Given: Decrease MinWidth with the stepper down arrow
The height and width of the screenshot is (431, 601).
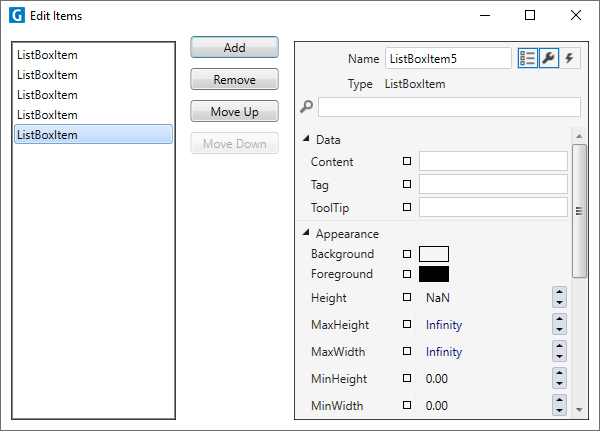Looking at the screenshot, I should tap(560, 410).
